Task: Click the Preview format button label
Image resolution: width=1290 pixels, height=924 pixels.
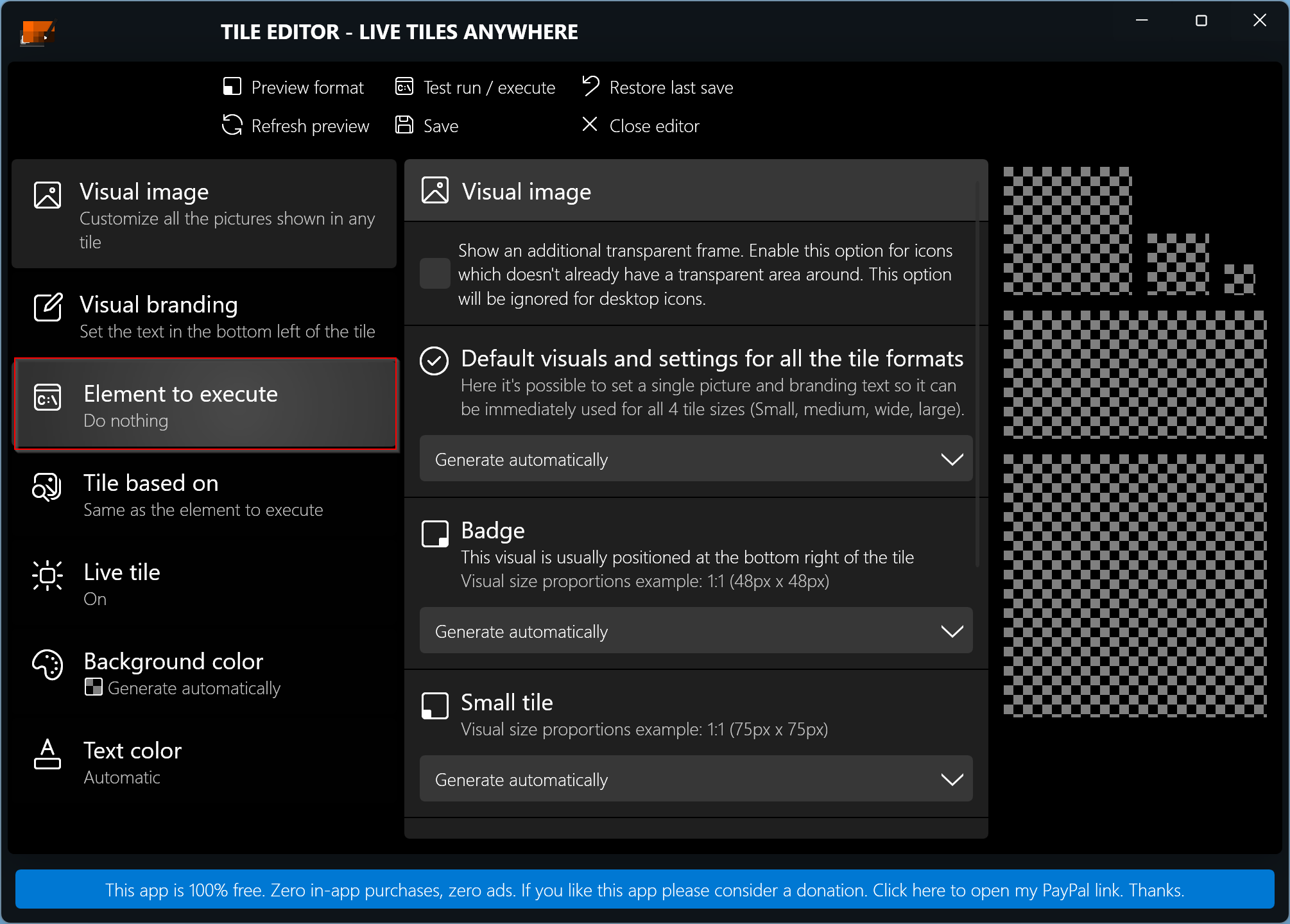Action: [307, 87]
